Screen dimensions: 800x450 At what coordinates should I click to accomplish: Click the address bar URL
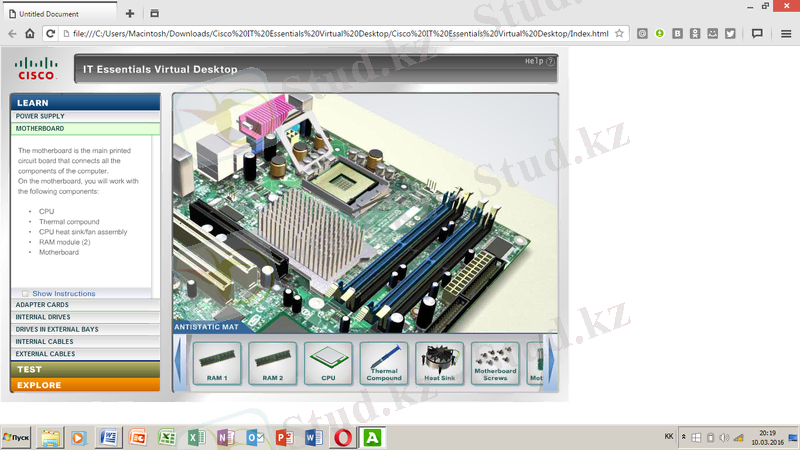click(x=340, y=34)
